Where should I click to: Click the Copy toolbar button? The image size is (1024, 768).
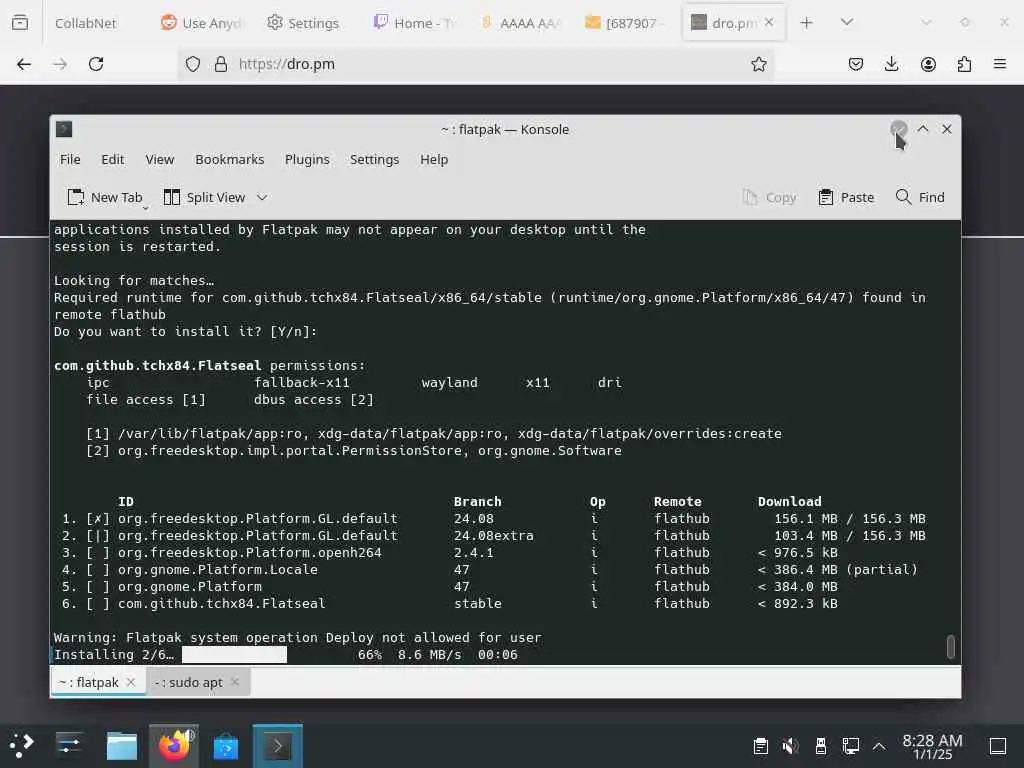point(769,197)
